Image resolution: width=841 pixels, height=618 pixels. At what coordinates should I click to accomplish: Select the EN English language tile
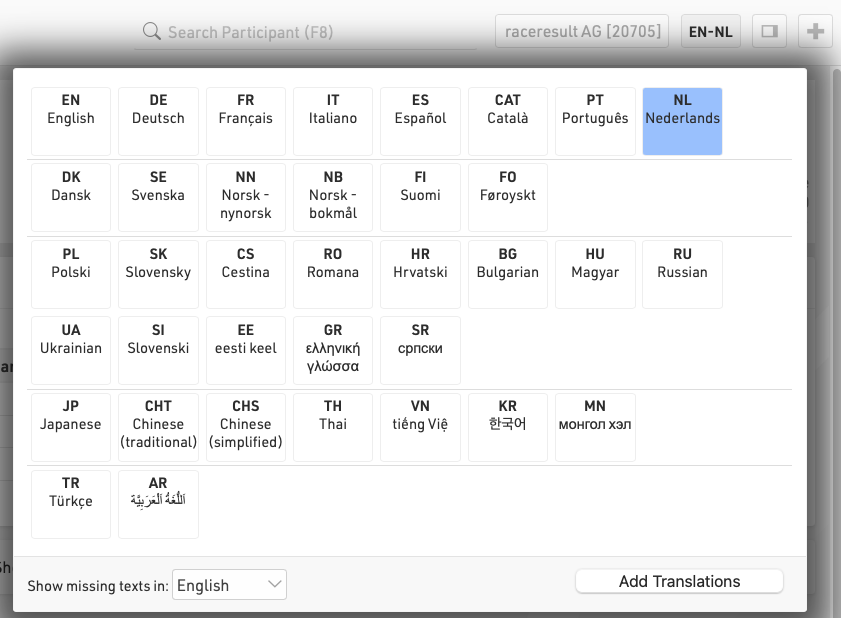71,121
